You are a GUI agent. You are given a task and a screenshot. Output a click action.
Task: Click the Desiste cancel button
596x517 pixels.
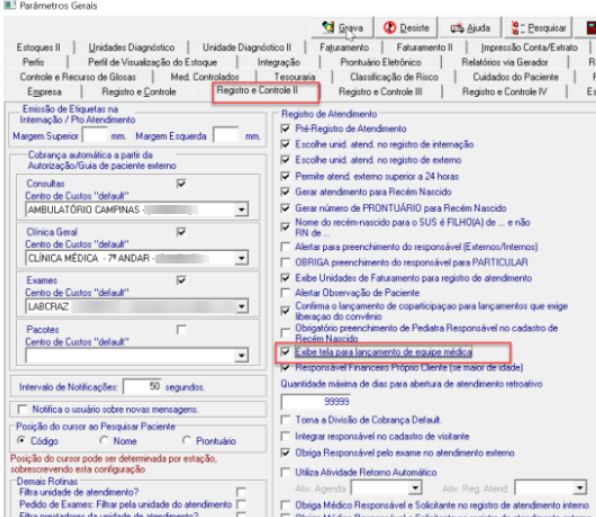pyautogui.click(x=406, y=27)
